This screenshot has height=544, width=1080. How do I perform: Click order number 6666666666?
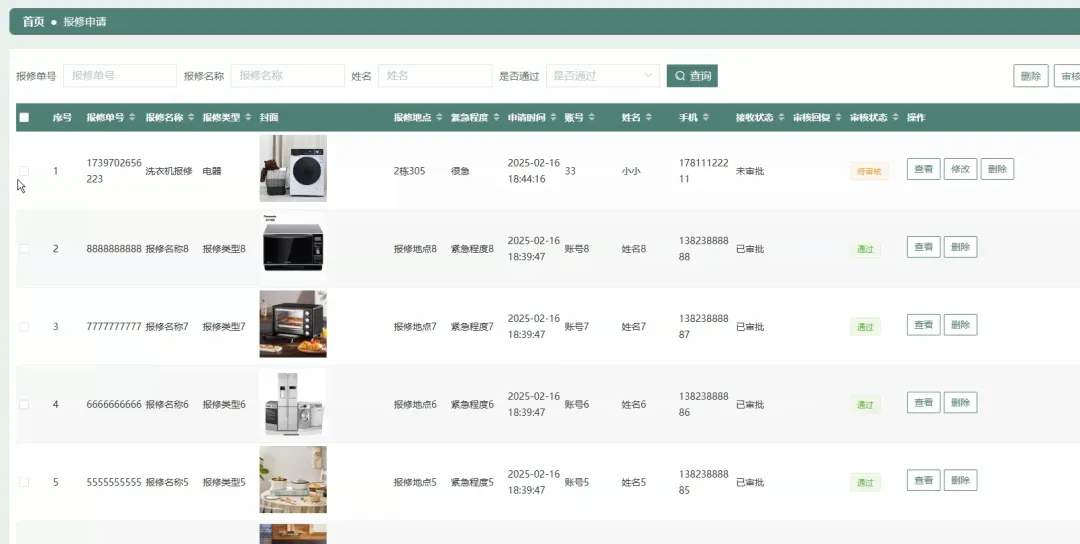pos(114,404)
